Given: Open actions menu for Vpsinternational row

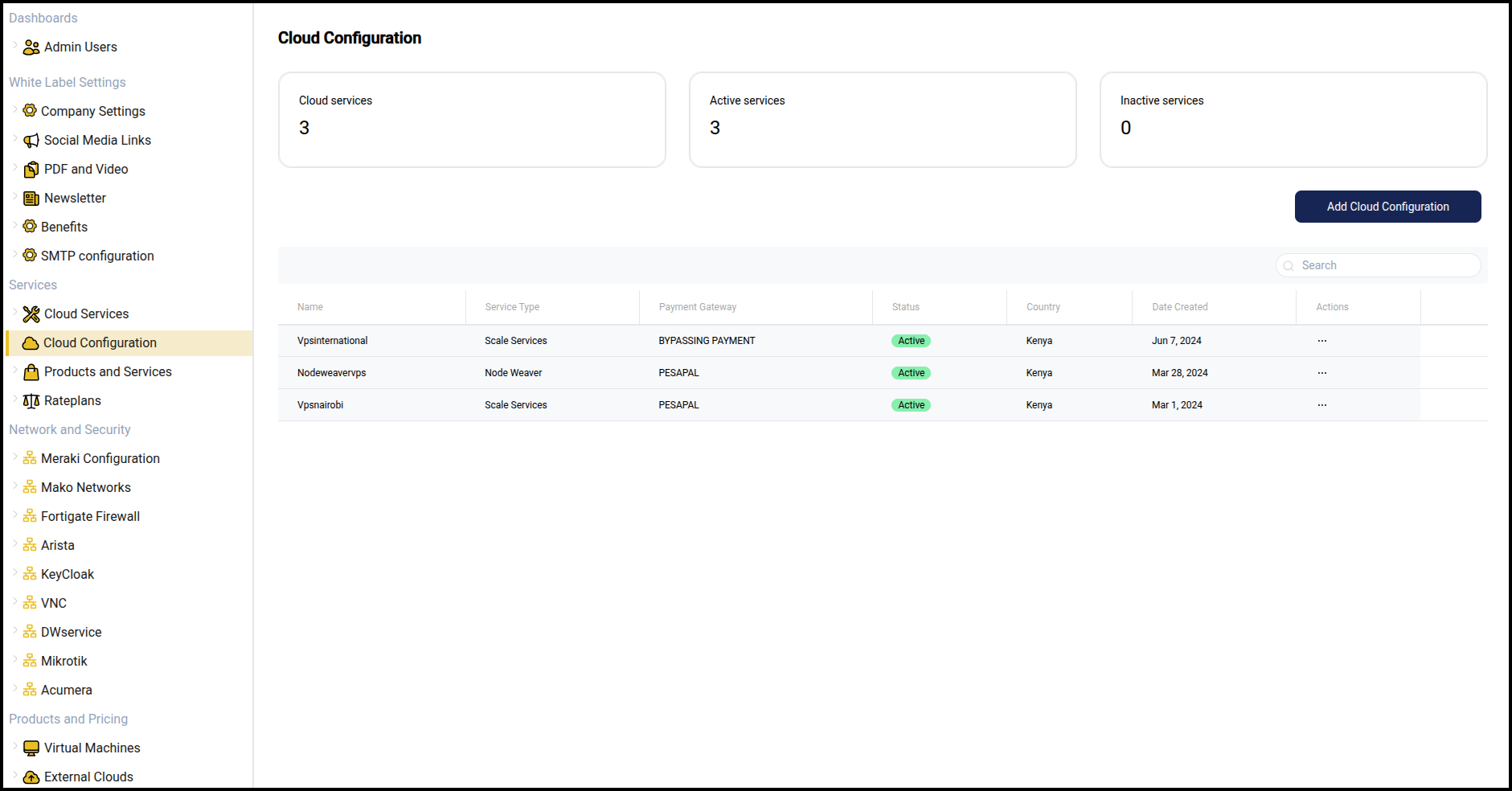Looking at the screenshot, I should (1322, 341).
